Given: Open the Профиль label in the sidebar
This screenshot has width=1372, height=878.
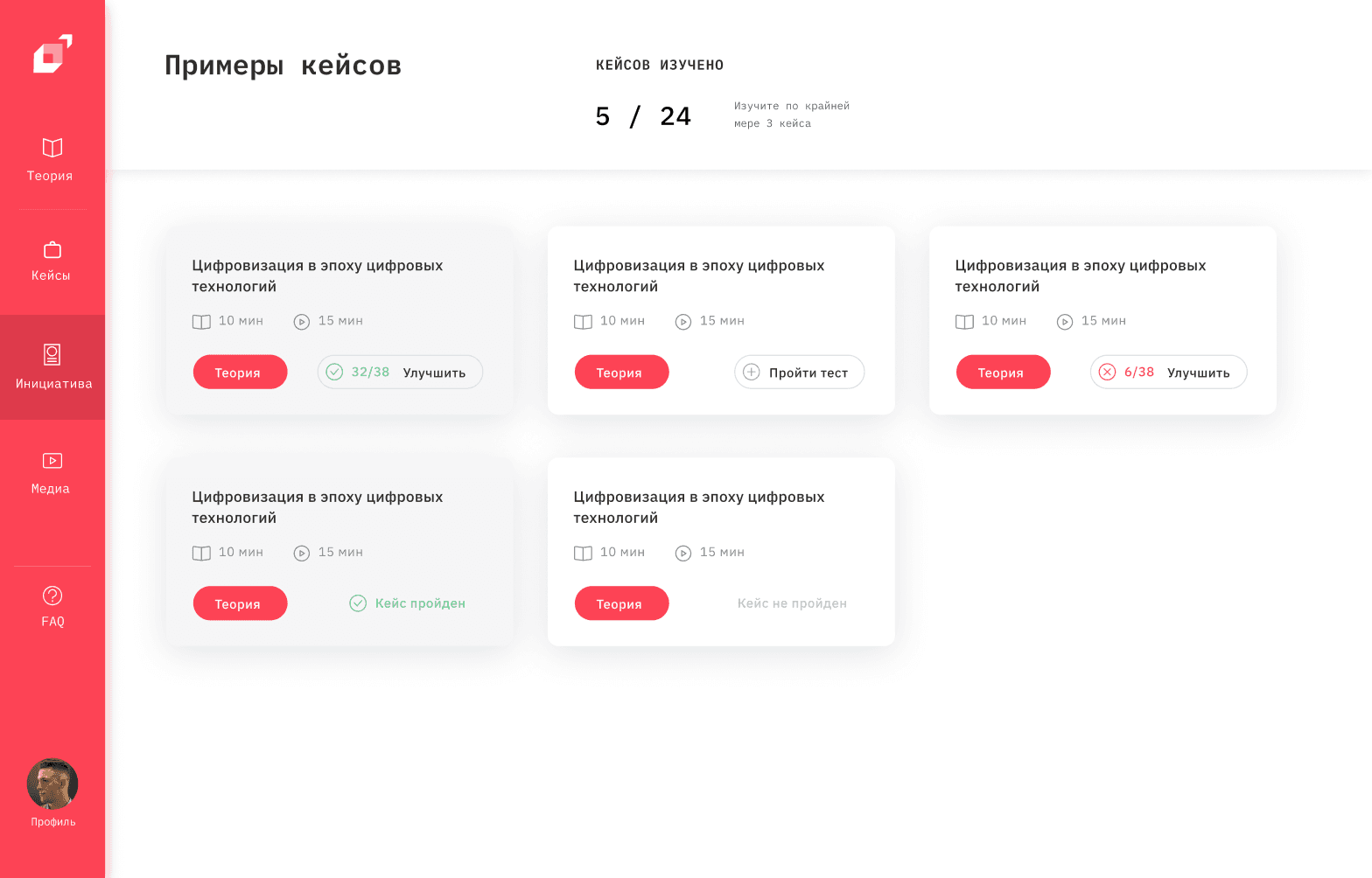Looking at the screenshot, I should pyautogui.click(x=53, y=822).
